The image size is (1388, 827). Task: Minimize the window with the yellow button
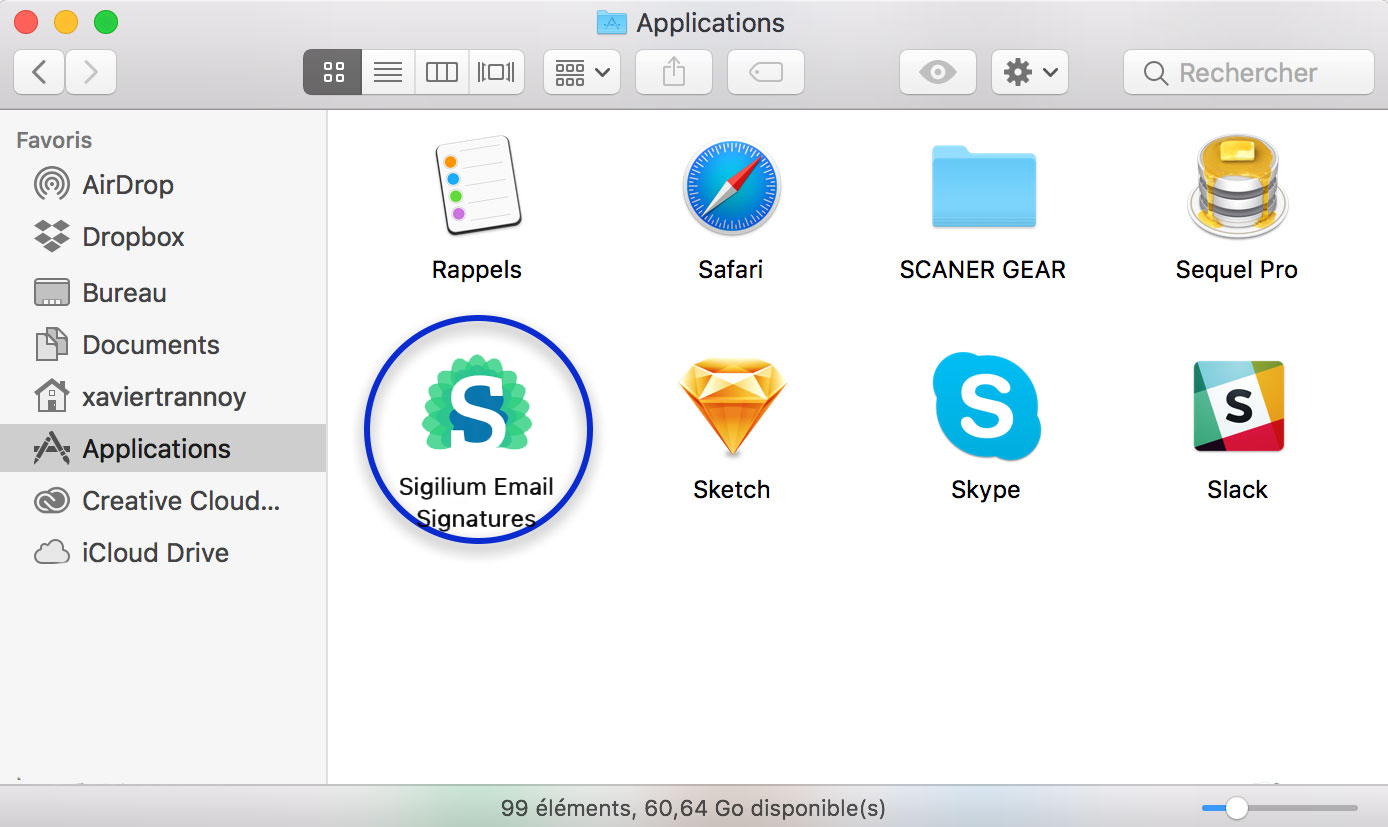click(x=66, y=22)
